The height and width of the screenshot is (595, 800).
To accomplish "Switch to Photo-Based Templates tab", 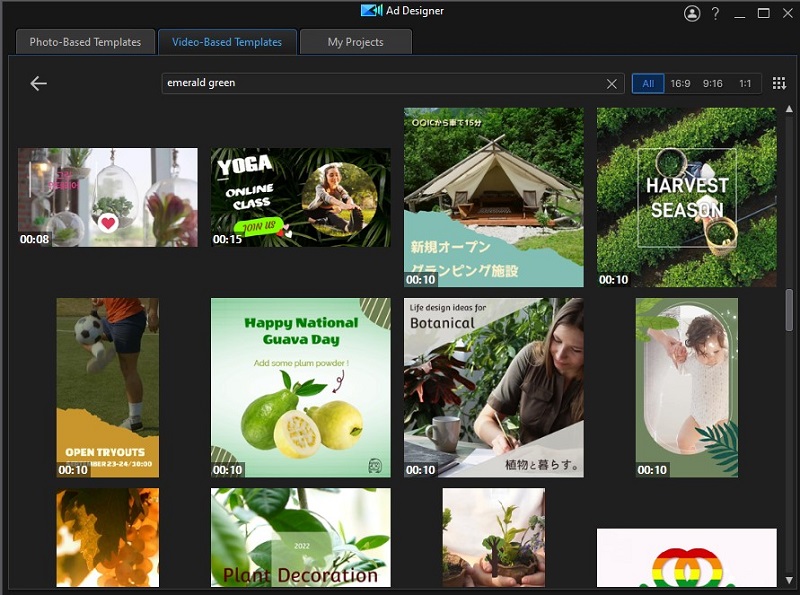I will [85, 42].
